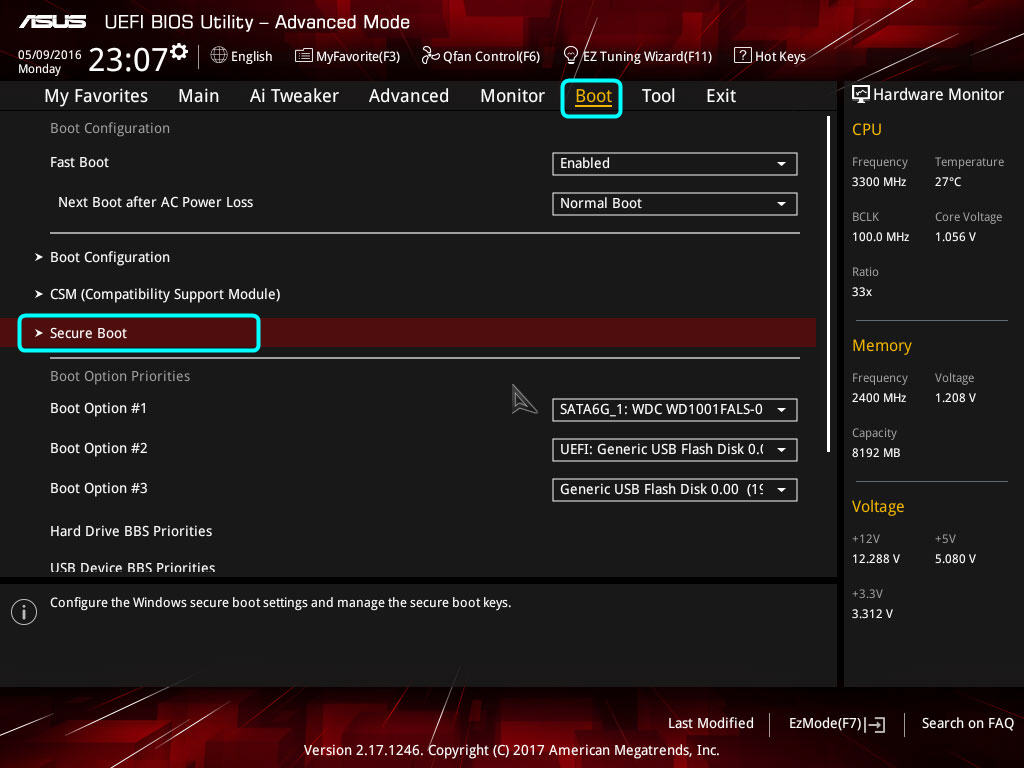This screenshot has width=1024, height=768.
Task: Select the Boot tab
Action: [x=593, y=97]
